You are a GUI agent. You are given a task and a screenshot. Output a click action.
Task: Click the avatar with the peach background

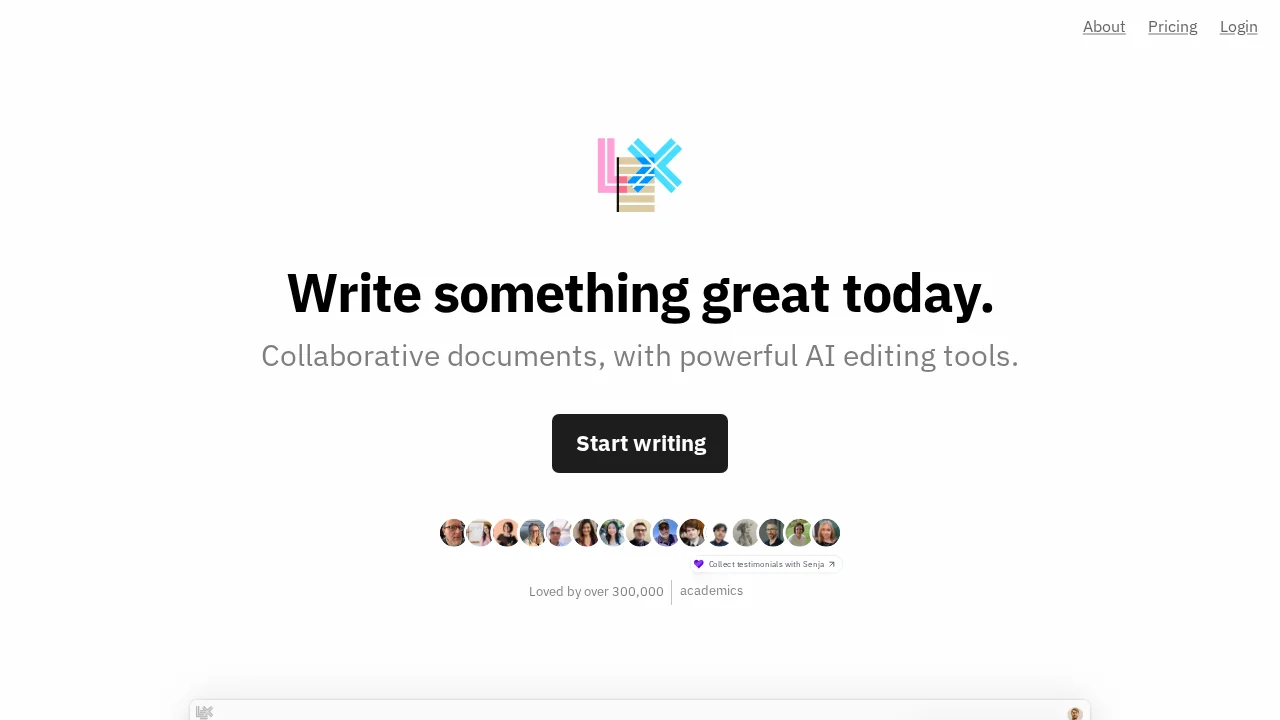[506, 533]
